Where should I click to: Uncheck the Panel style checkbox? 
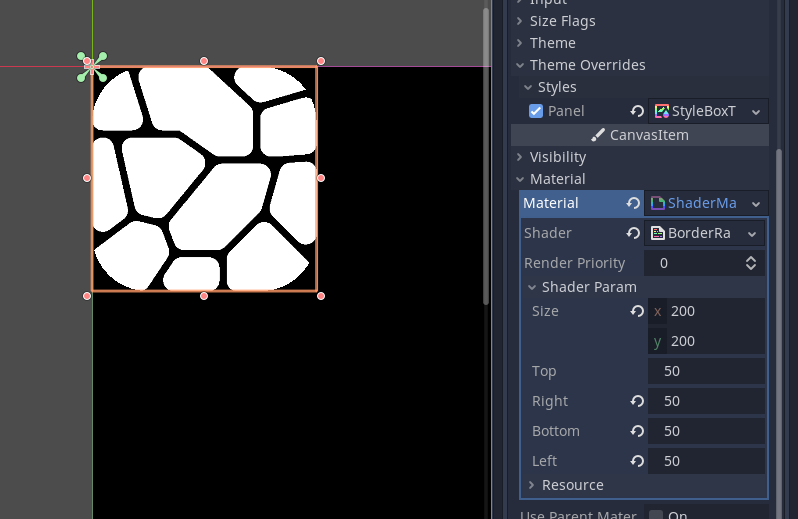(536, 111)
